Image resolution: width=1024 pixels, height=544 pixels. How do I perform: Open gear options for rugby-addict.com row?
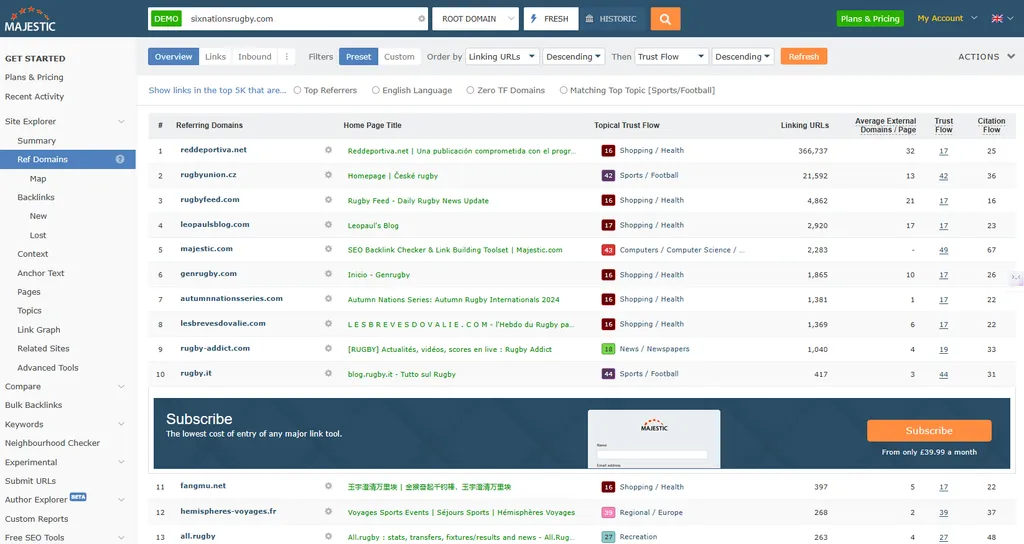point(328,348)
